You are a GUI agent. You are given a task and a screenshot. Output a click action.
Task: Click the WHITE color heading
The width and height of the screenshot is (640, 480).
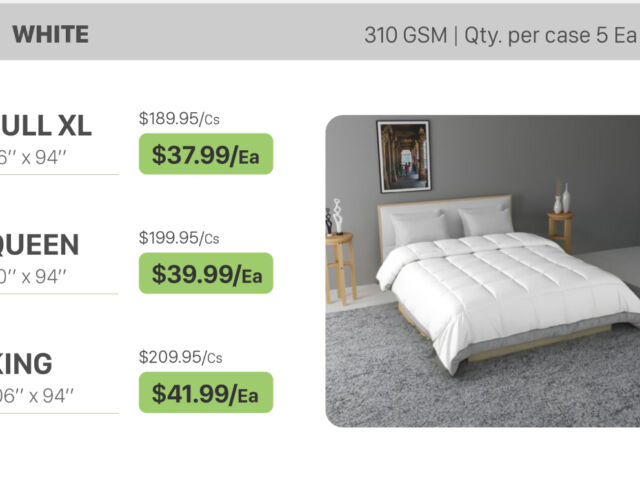click(x=50, y=35)
